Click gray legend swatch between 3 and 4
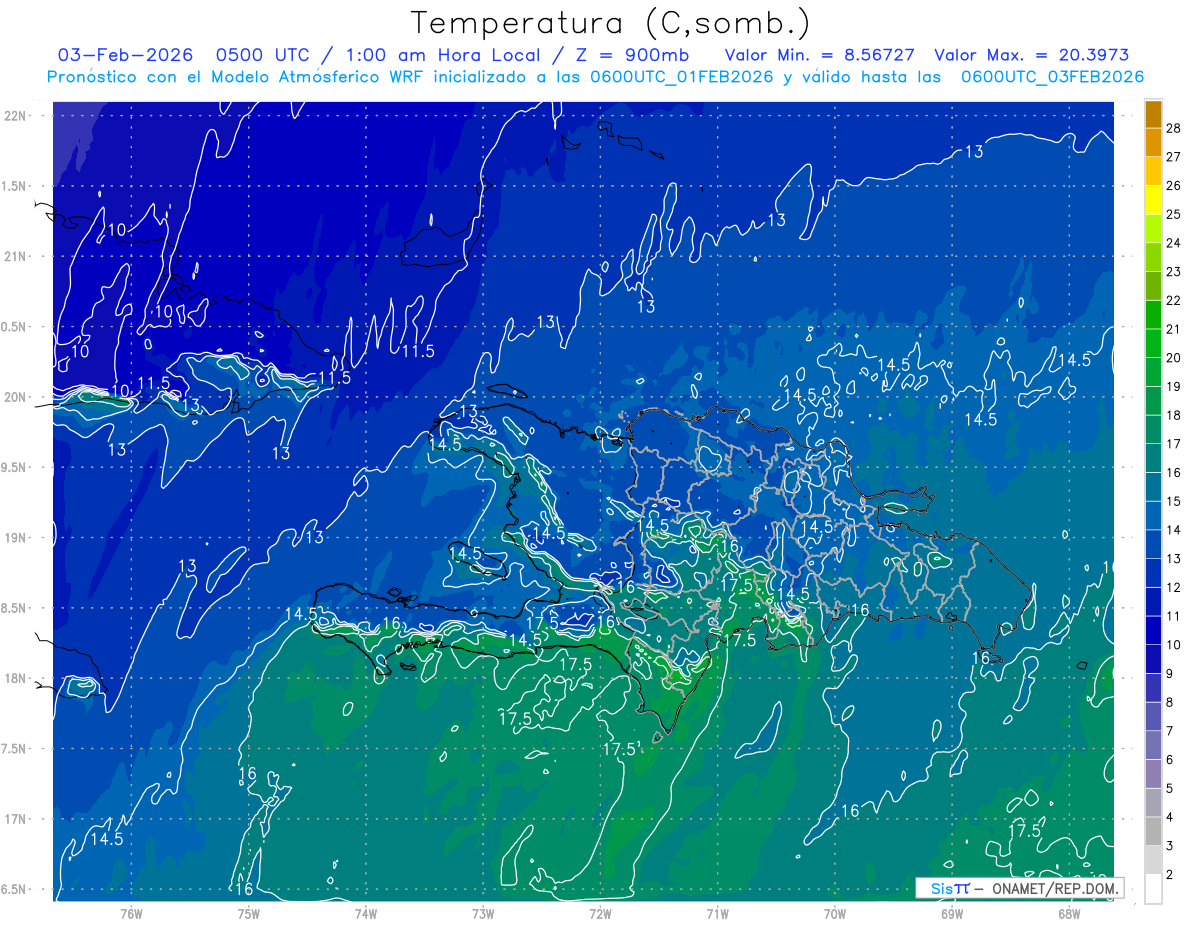1200x927 pixels. [1154, 831]
